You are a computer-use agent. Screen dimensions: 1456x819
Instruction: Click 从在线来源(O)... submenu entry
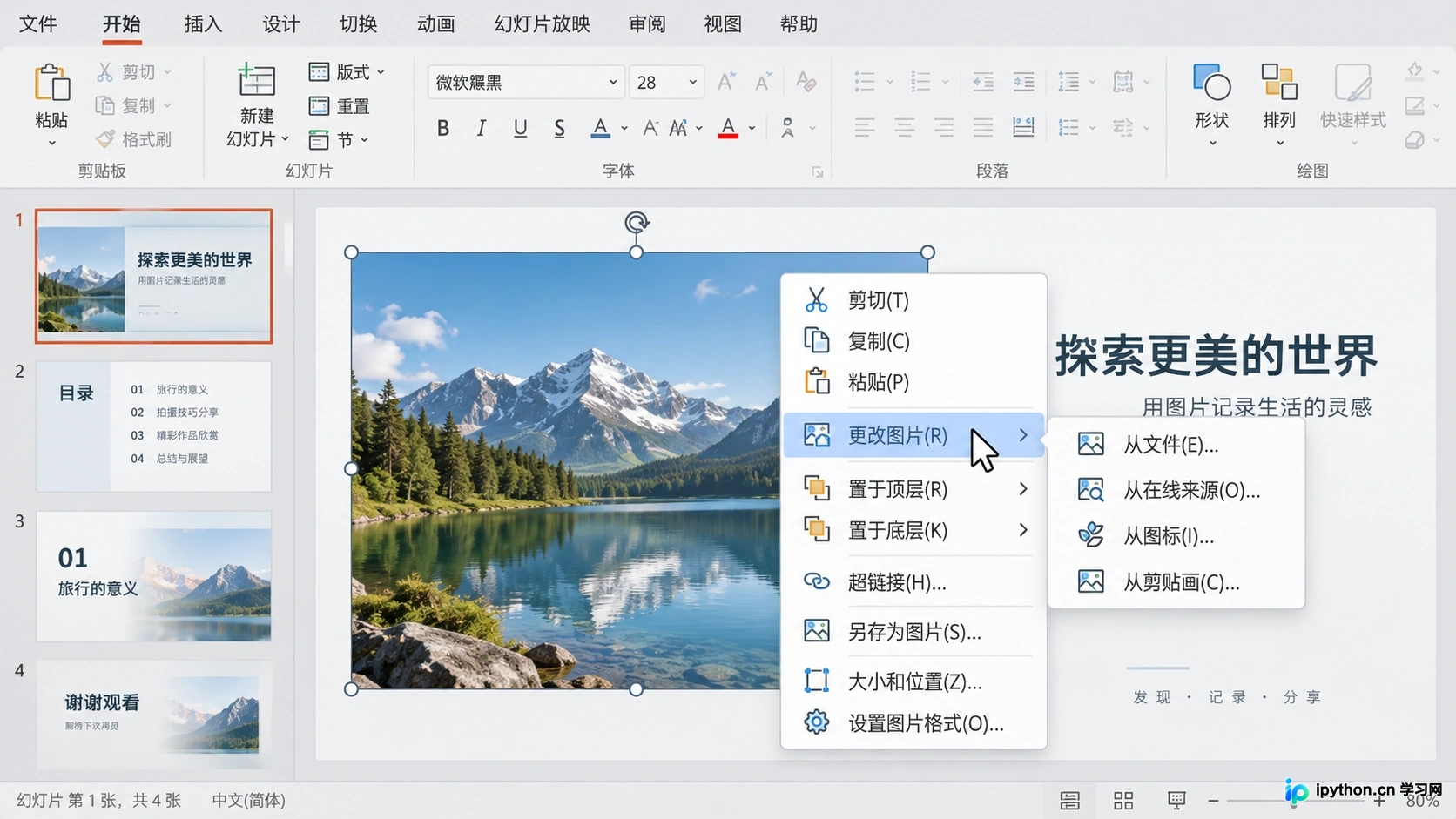pyautogui.click(x=1176, y=490)
